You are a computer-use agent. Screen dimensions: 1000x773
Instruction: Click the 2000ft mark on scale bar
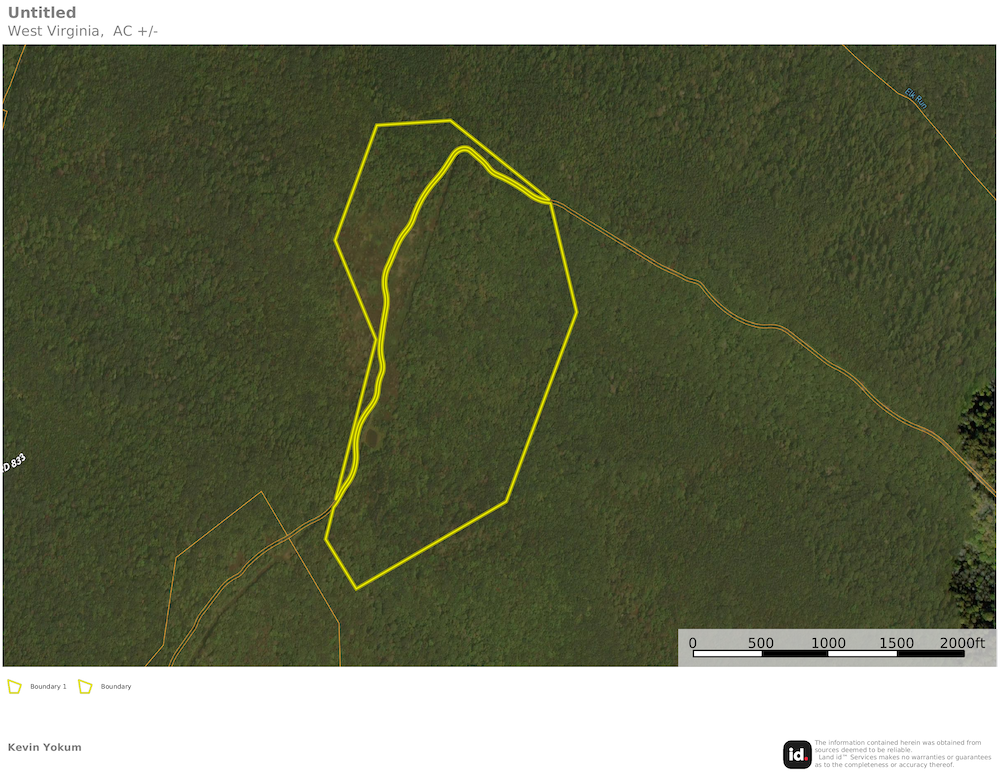(x=962, y=643)
